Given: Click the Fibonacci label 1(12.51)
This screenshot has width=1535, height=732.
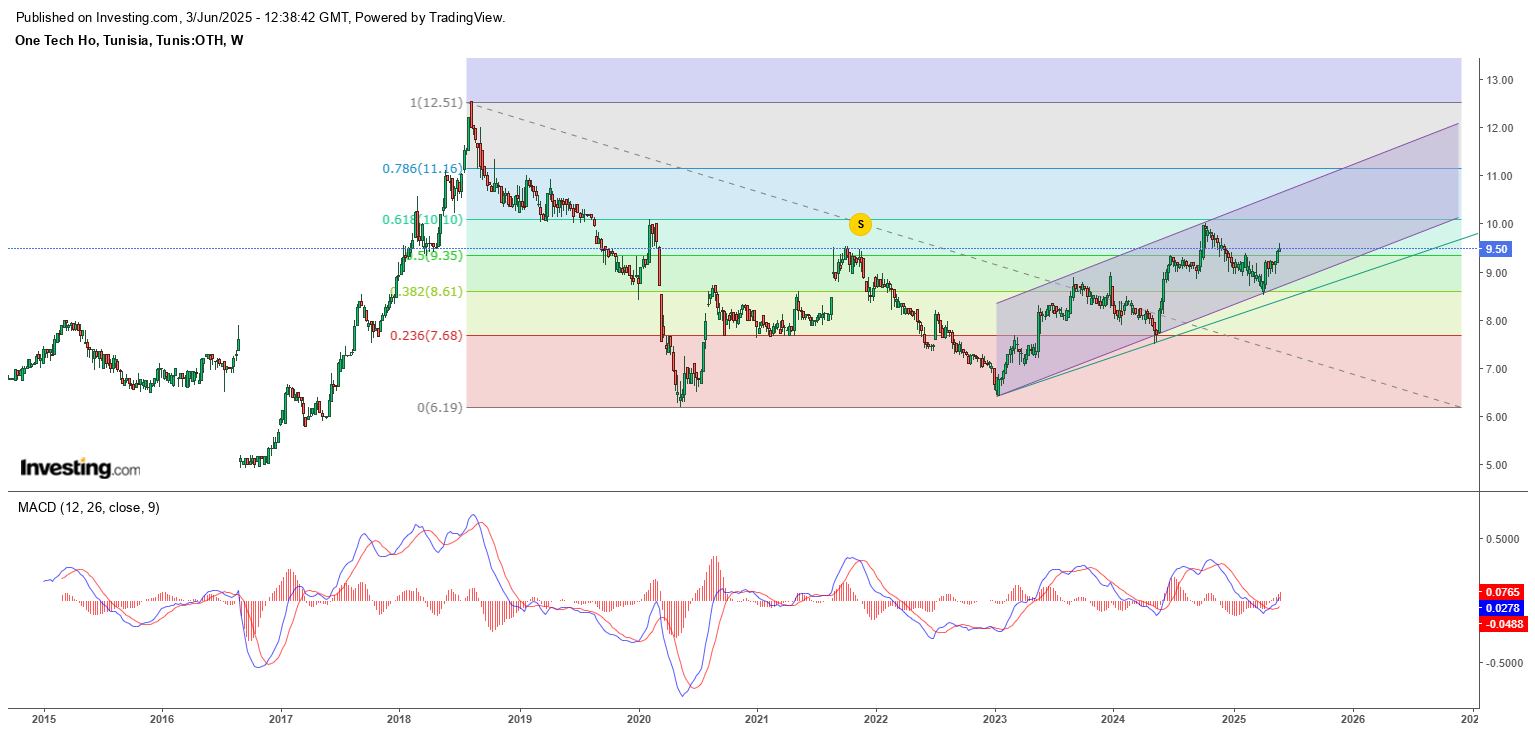Looking at the screenshot, I should (x=436, y=103).
